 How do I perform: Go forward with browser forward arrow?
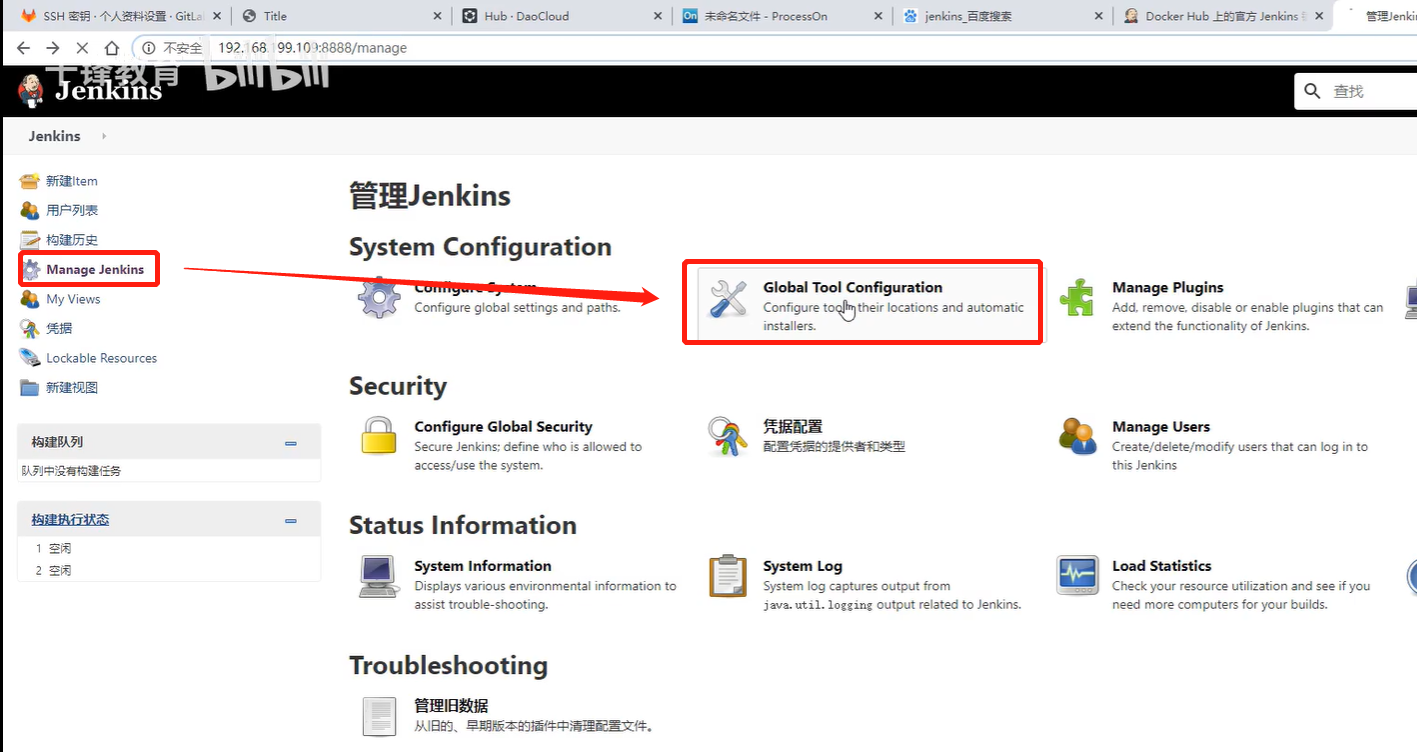(x=53, y=48)
